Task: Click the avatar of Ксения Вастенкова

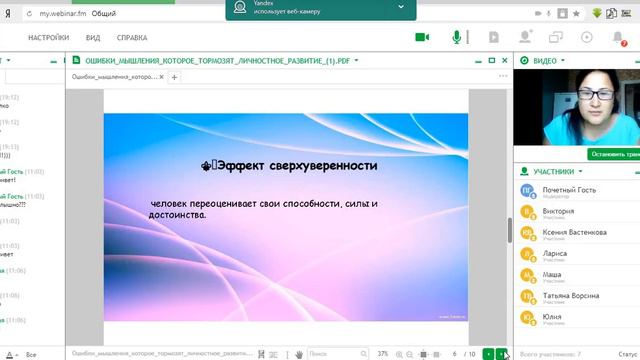Action: pyautogui.click(x=527, y=233)
